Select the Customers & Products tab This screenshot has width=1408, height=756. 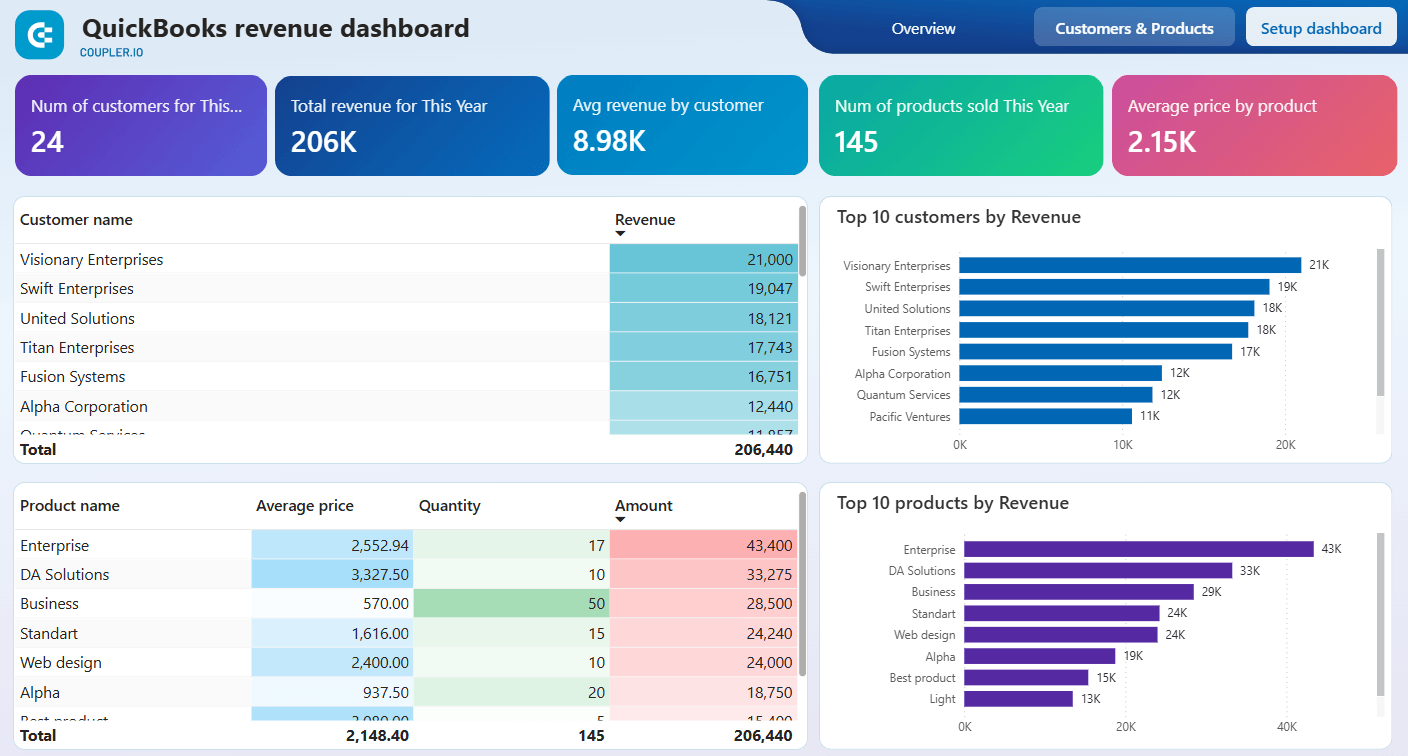(x=1134, y=27)
